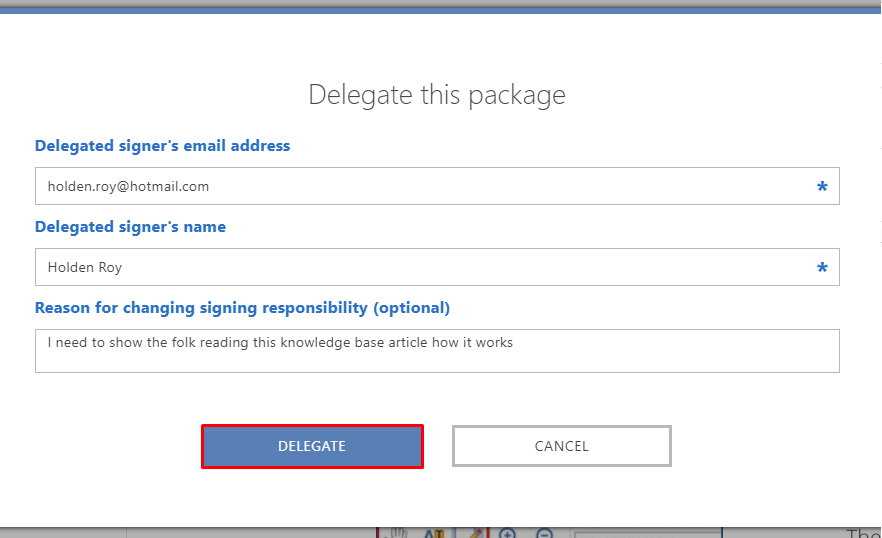The image size is (882, 538).
Task: Click the partially visible "The" document text
Action: tap(863, 533)
